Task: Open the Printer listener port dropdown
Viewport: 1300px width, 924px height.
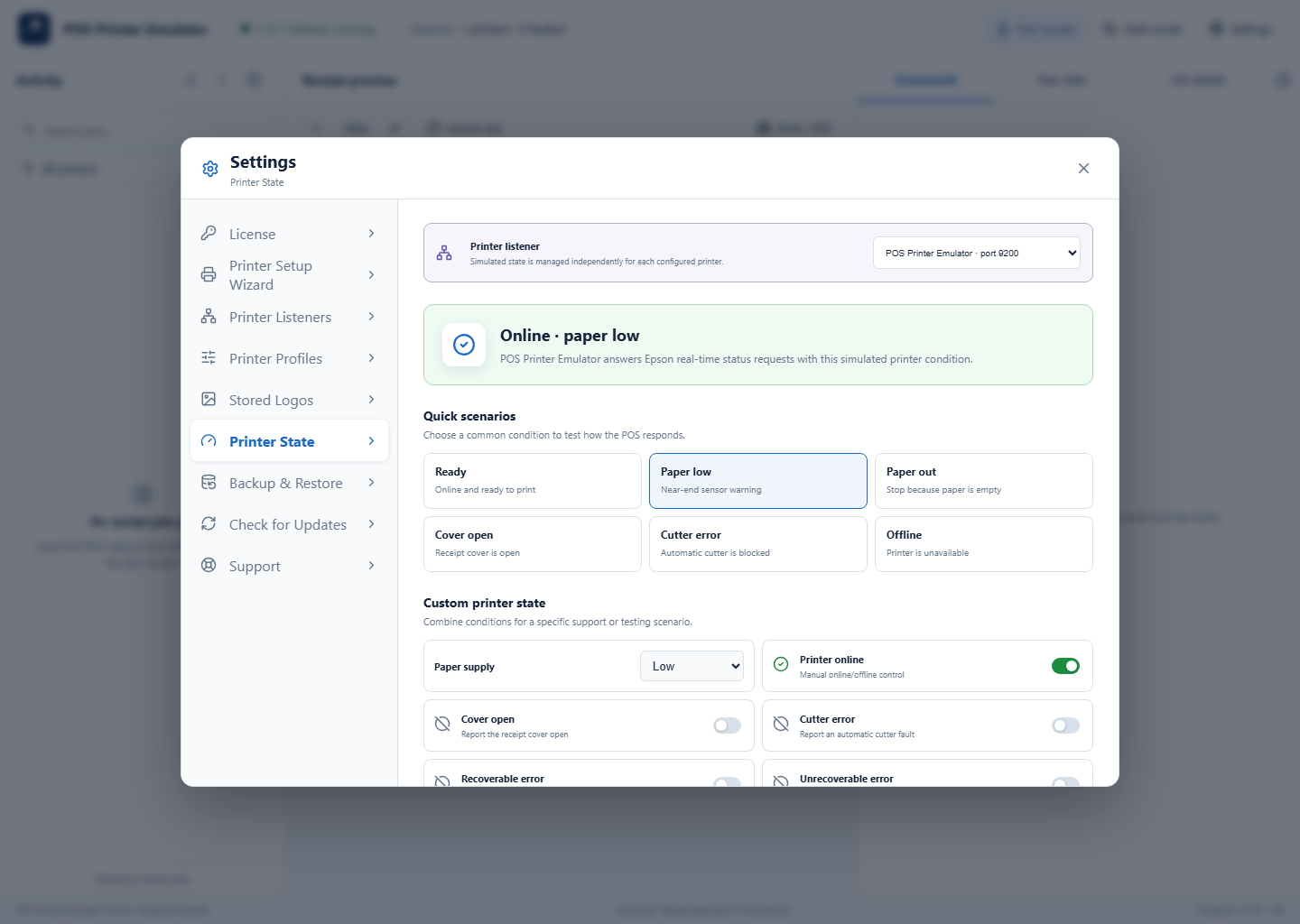Action: (x=977, y=253)
